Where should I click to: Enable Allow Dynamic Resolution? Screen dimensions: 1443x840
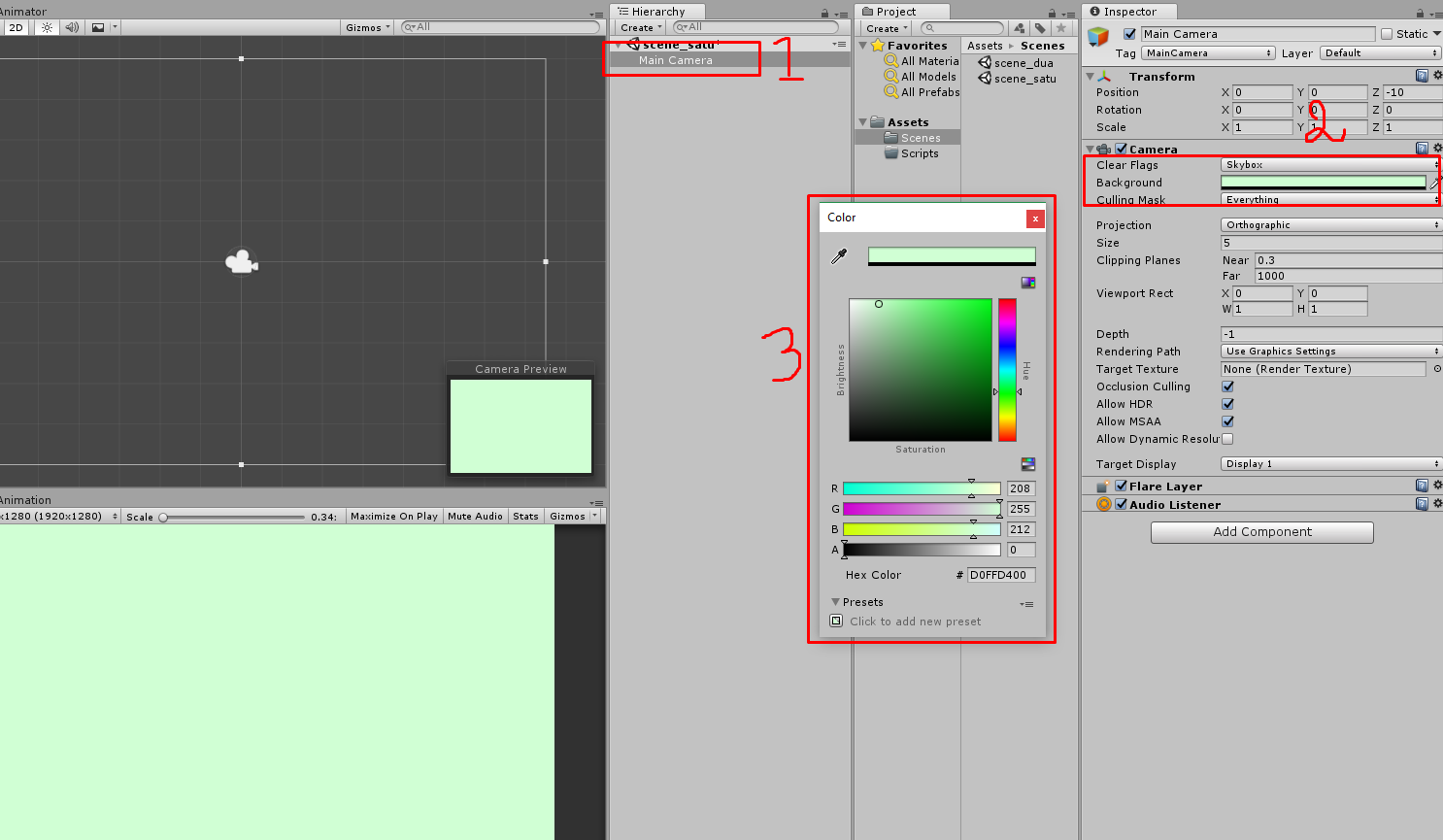(x=1226, y=438)
